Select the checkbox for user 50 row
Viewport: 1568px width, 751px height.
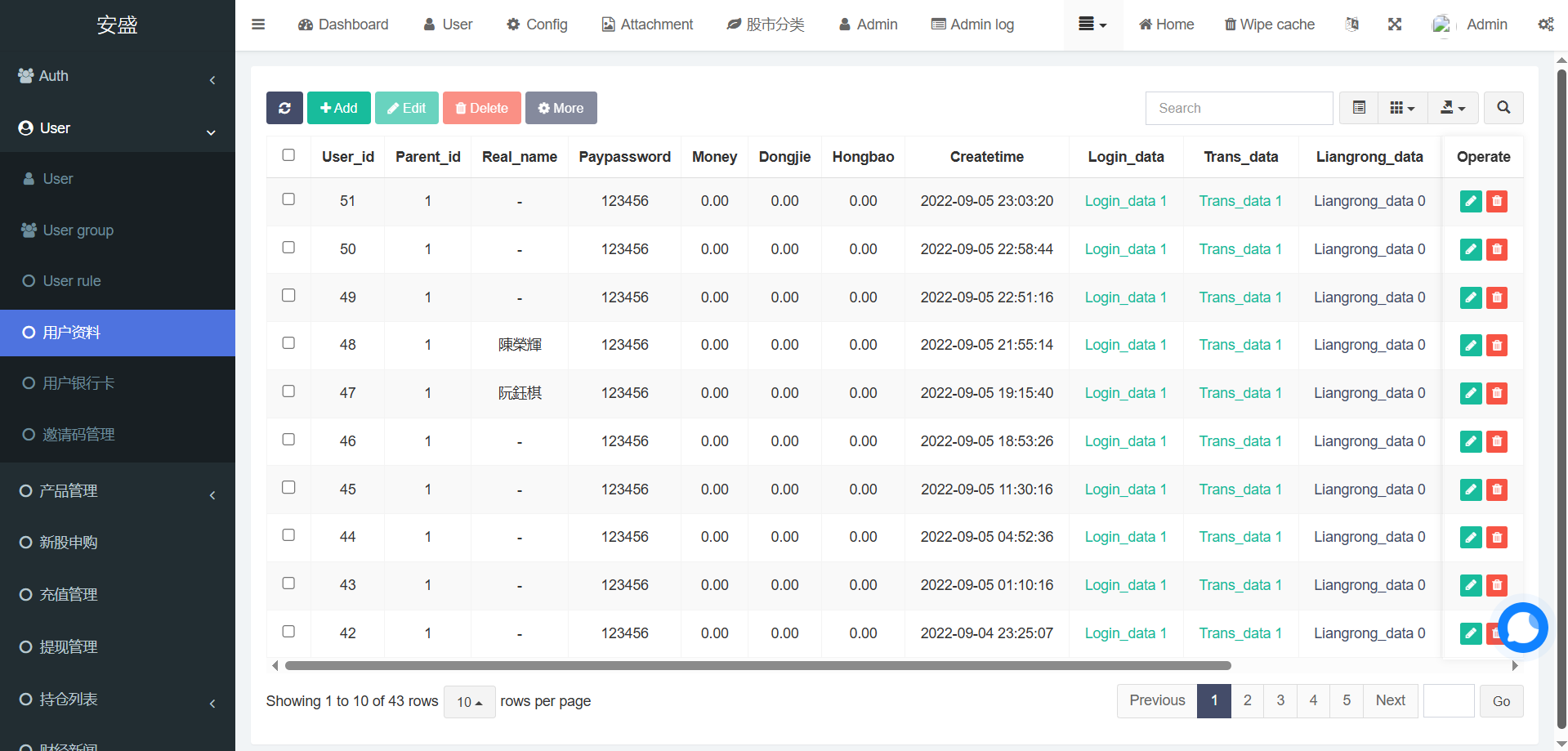288,248
